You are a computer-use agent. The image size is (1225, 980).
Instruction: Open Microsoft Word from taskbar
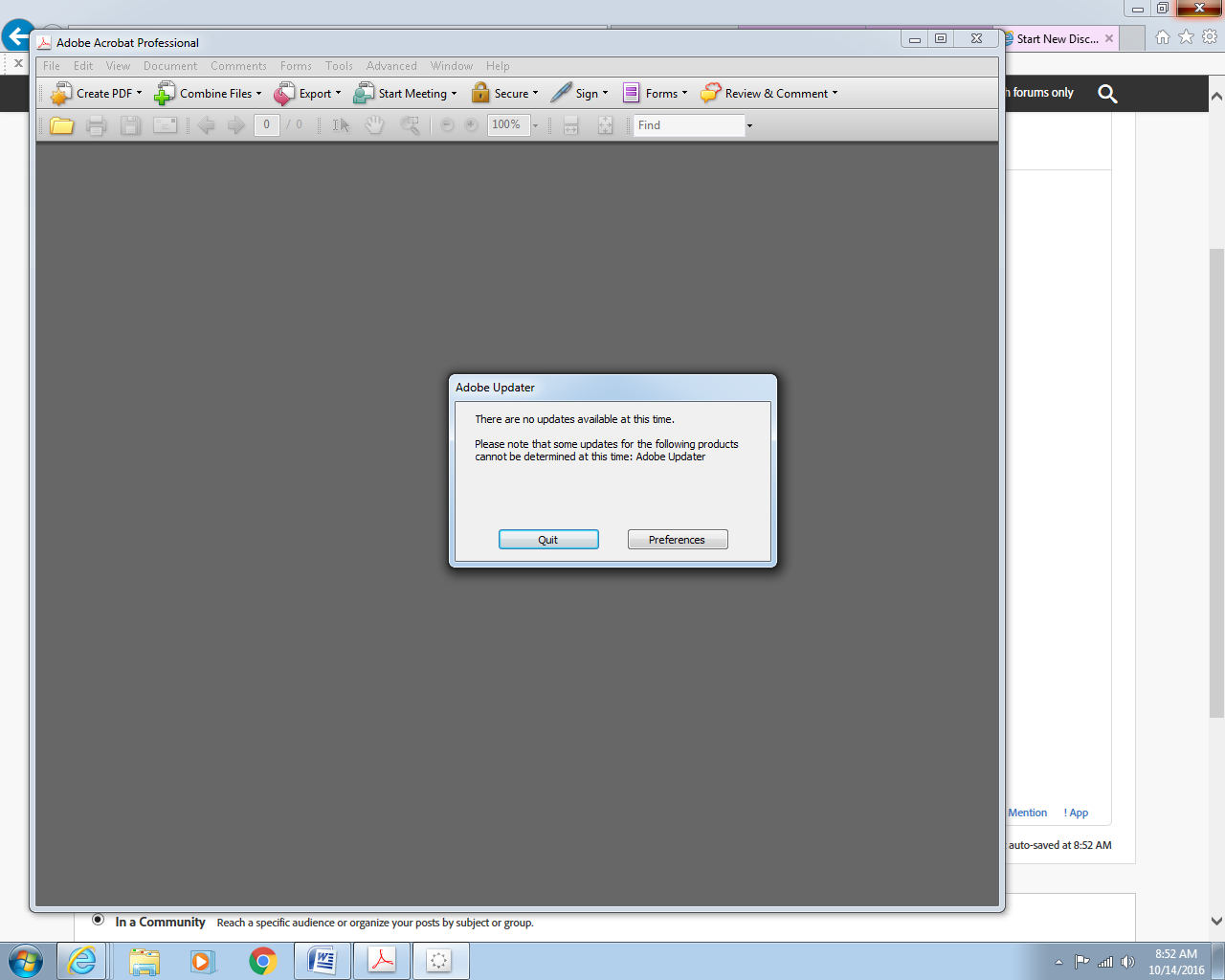[323, 961]
